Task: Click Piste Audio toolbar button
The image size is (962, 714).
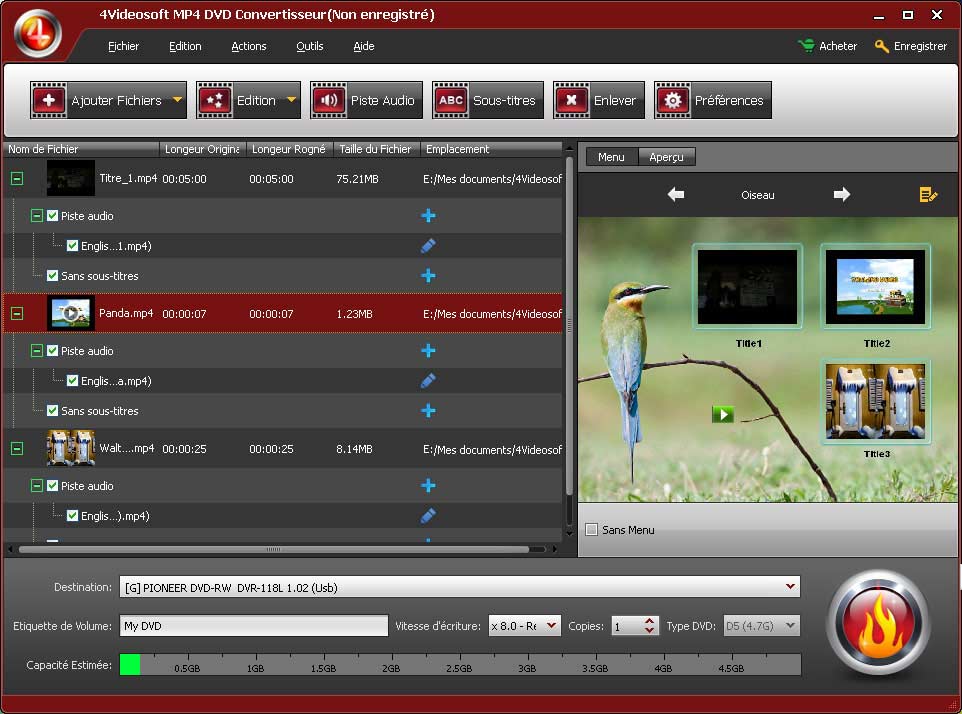Action: (x=366, y=100)
